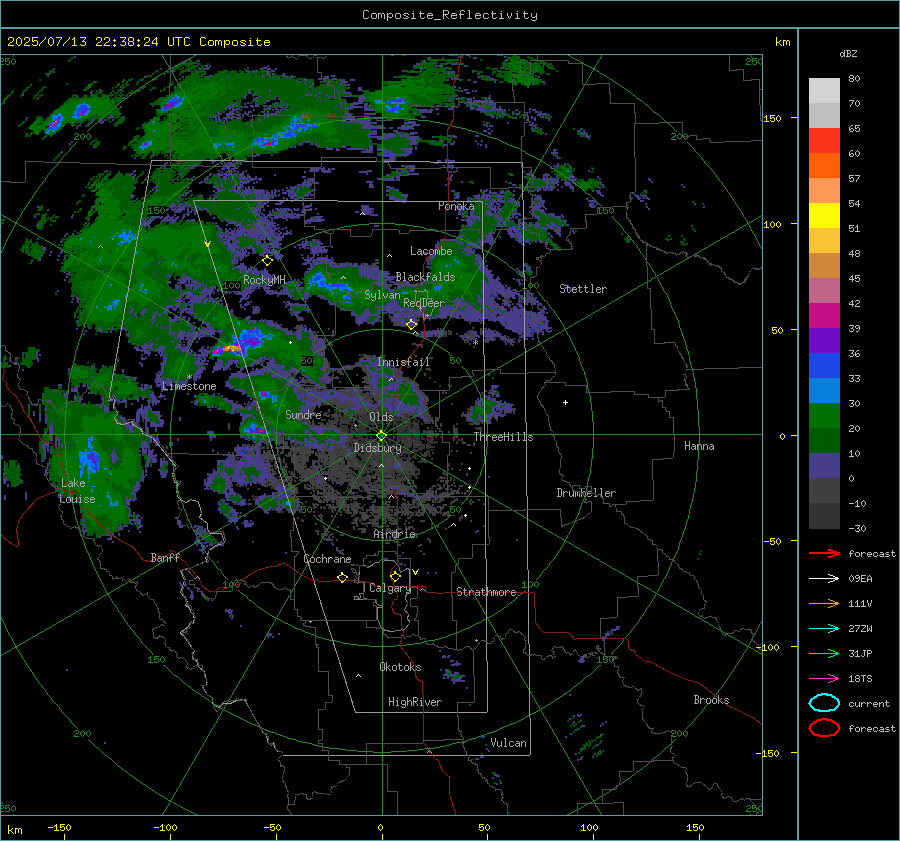Click the Okotoks town label
This screenshot has width=900, height=841.
click(x=400, y=667)
